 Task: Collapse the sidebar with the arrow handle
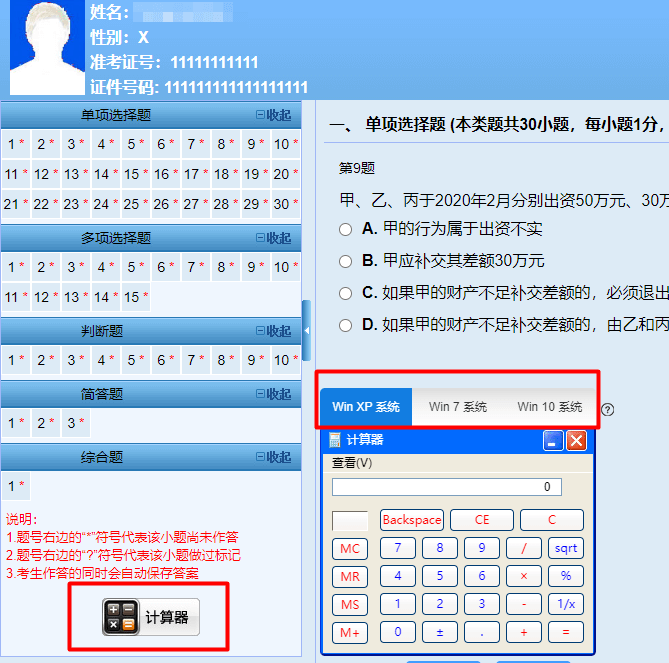(306, 331)
